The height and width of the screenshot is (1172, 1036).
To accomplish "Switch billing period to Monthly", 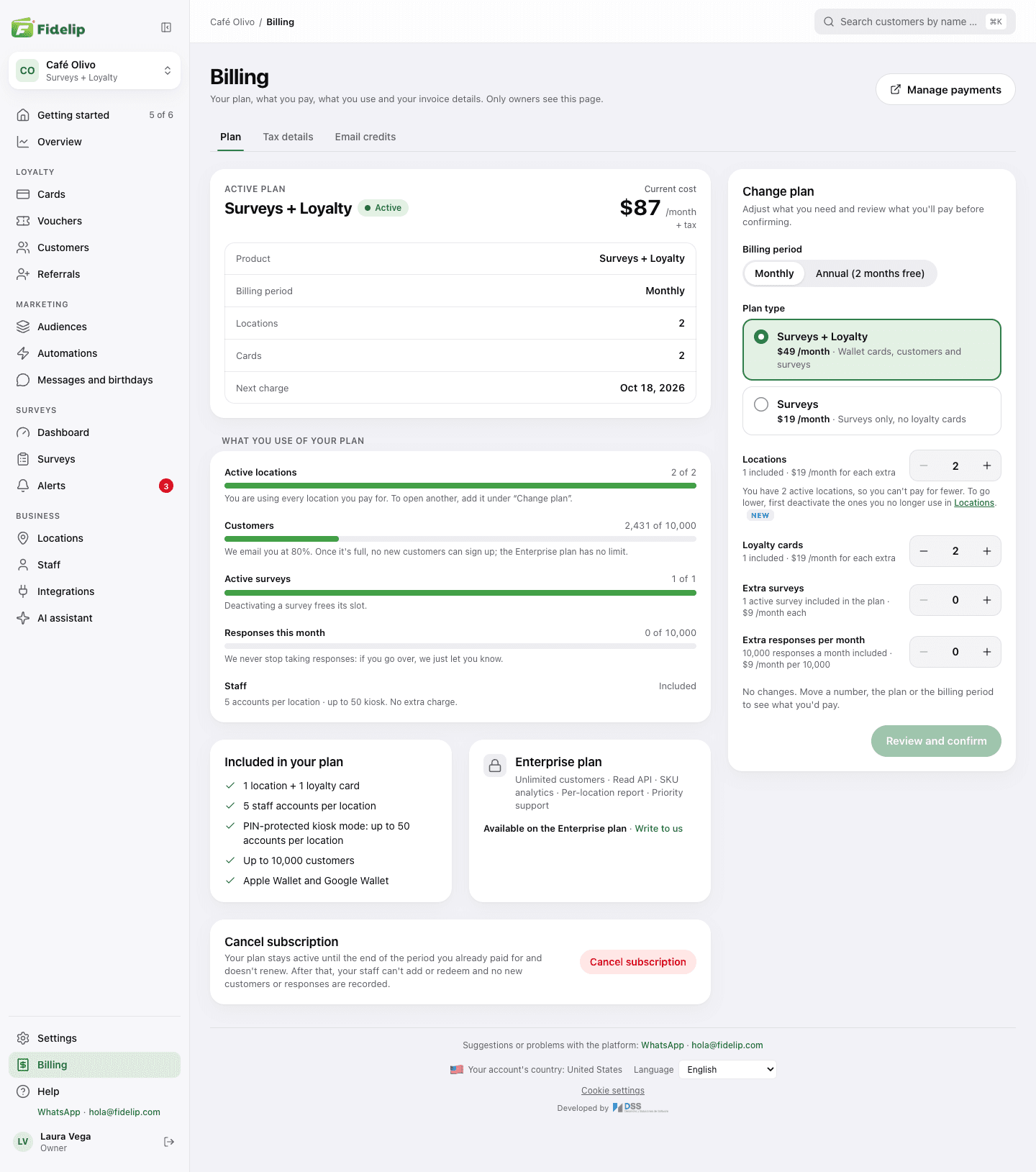I will pos(774,273).
